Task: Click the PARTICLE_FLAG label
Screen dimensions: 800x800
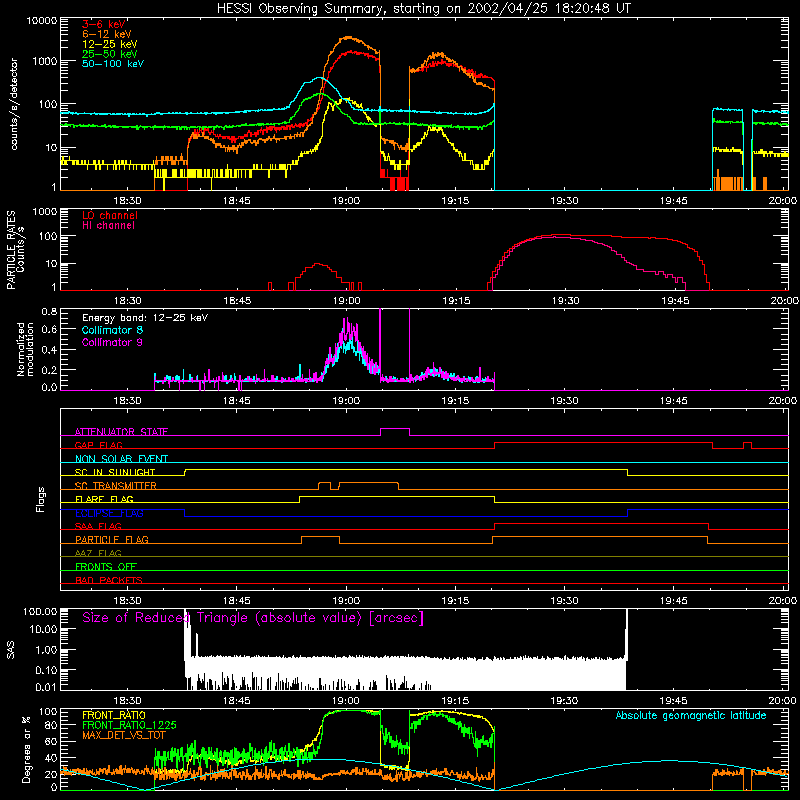Action: tap(112, 539)
